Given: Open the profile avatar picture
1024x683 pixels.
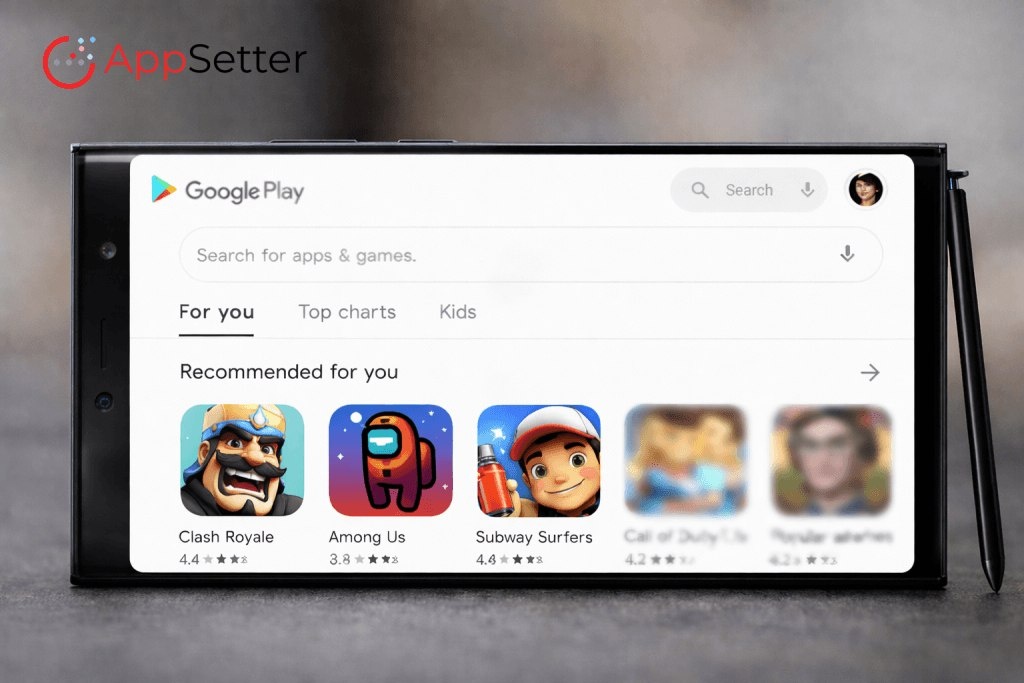Looking at the screenshot, I should [865, 189].
